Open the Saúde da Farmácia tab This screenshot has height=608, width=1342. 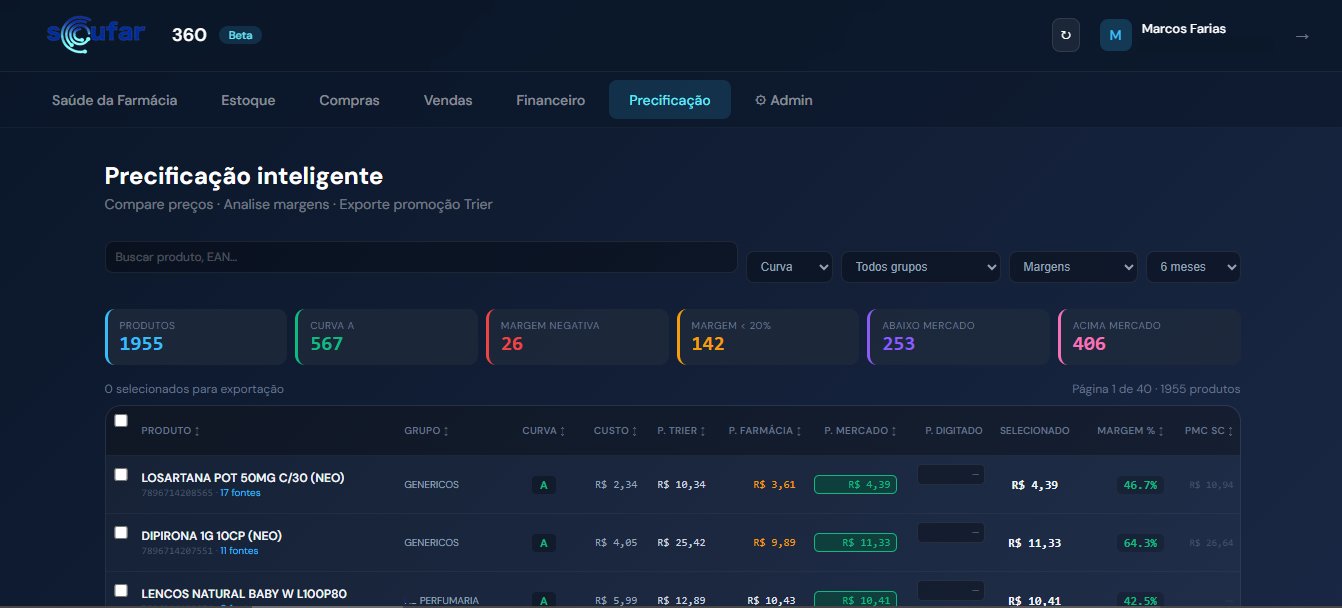(x=115, y=100)
